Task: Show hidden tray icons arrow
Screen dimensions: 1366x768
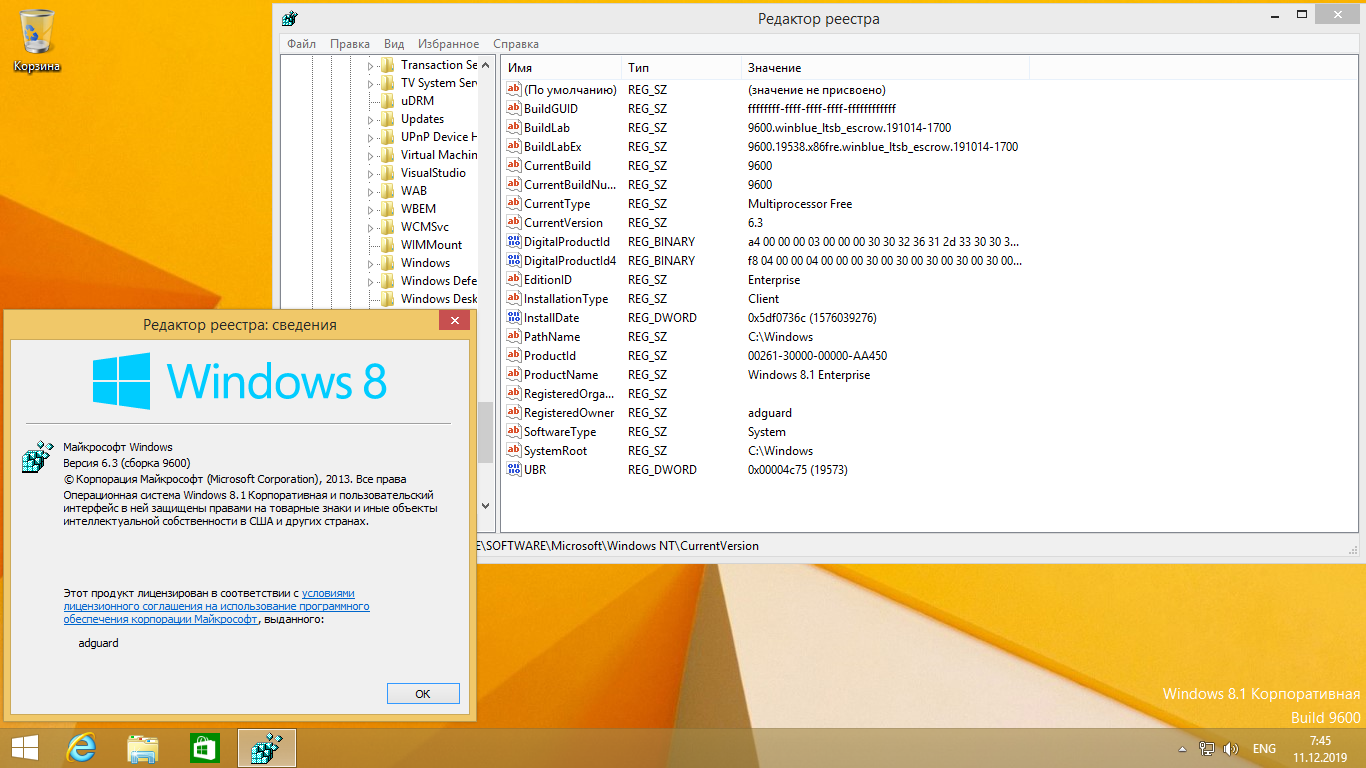Action: [x=1183, y=749]
